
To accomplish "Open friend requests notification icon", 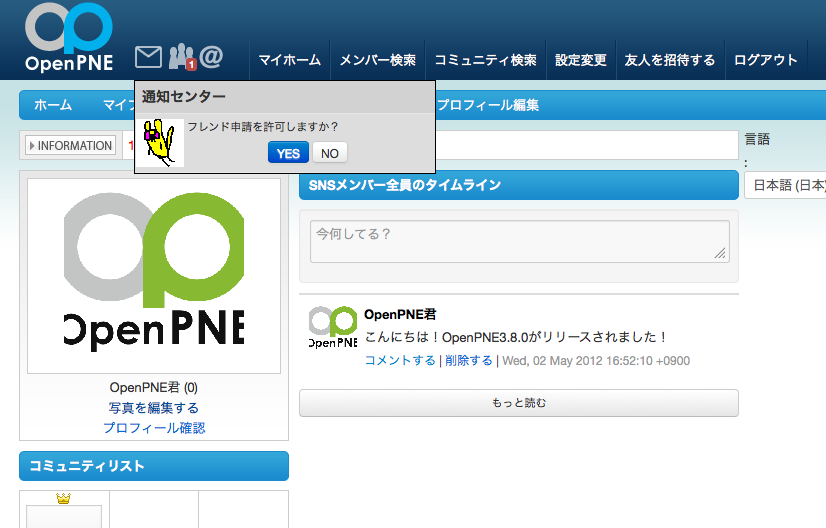I will (x=181, y=57).
